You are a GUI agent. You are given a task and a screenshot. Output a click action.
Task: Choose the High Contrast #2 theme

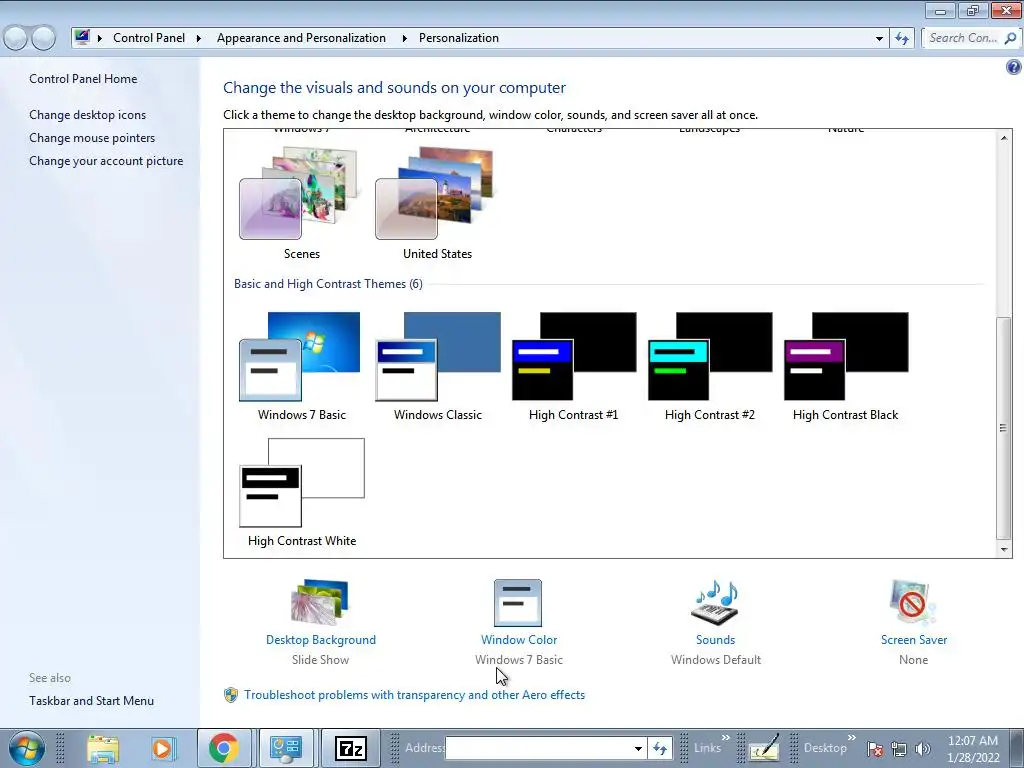click(x=710, y=357)
